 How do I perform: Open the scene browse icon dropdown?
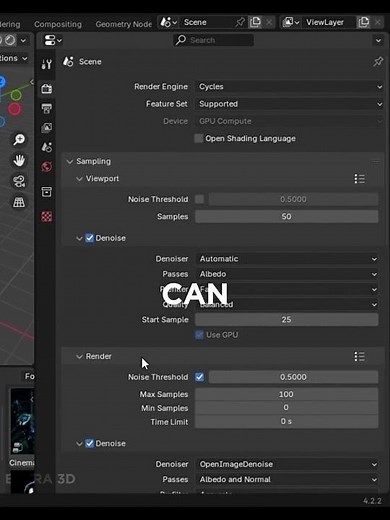pos(169,22)
